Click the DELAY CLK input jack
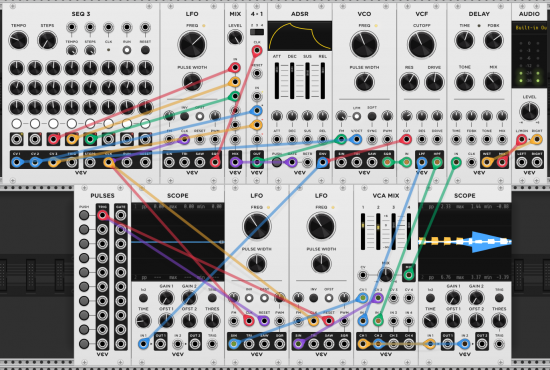Screen dimensions: 550x370 471,162
